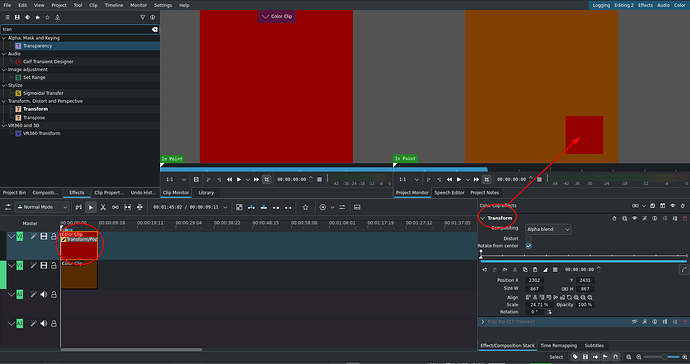The width and height of the screenshot is (690, 364).
Task: Expand the Pop Up effect section
Action: pyautogui.click(x=483, y=322)
